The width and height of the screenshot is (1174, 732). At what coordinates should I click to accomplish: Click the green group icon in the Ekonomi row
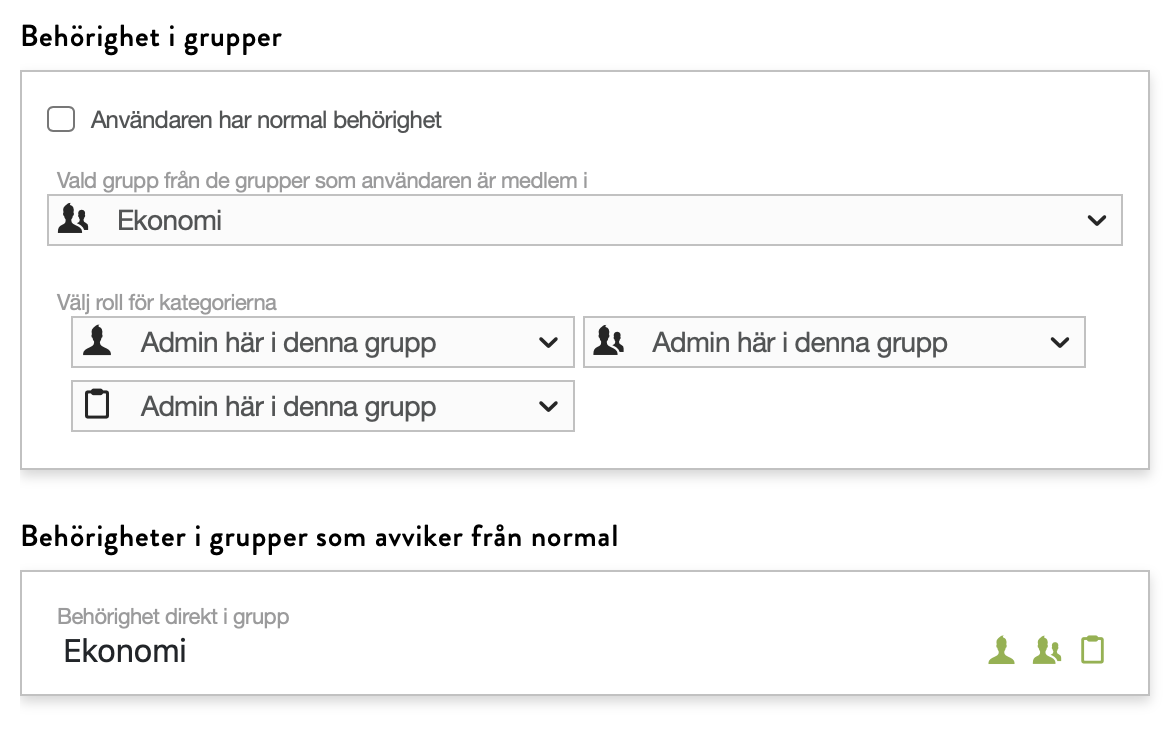[1047, 650]
